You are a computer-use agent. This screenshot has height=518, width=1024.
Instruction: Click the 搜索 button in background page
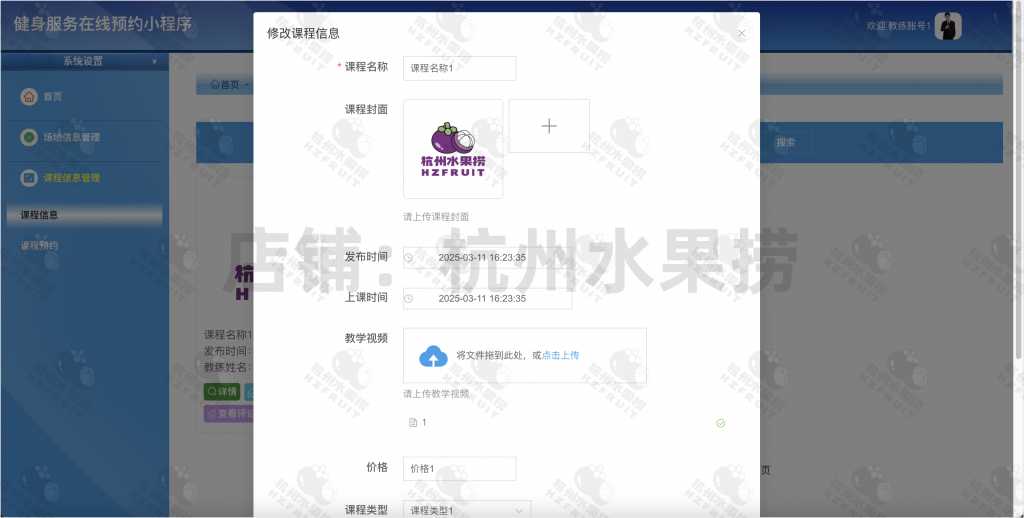click(786, 142)
